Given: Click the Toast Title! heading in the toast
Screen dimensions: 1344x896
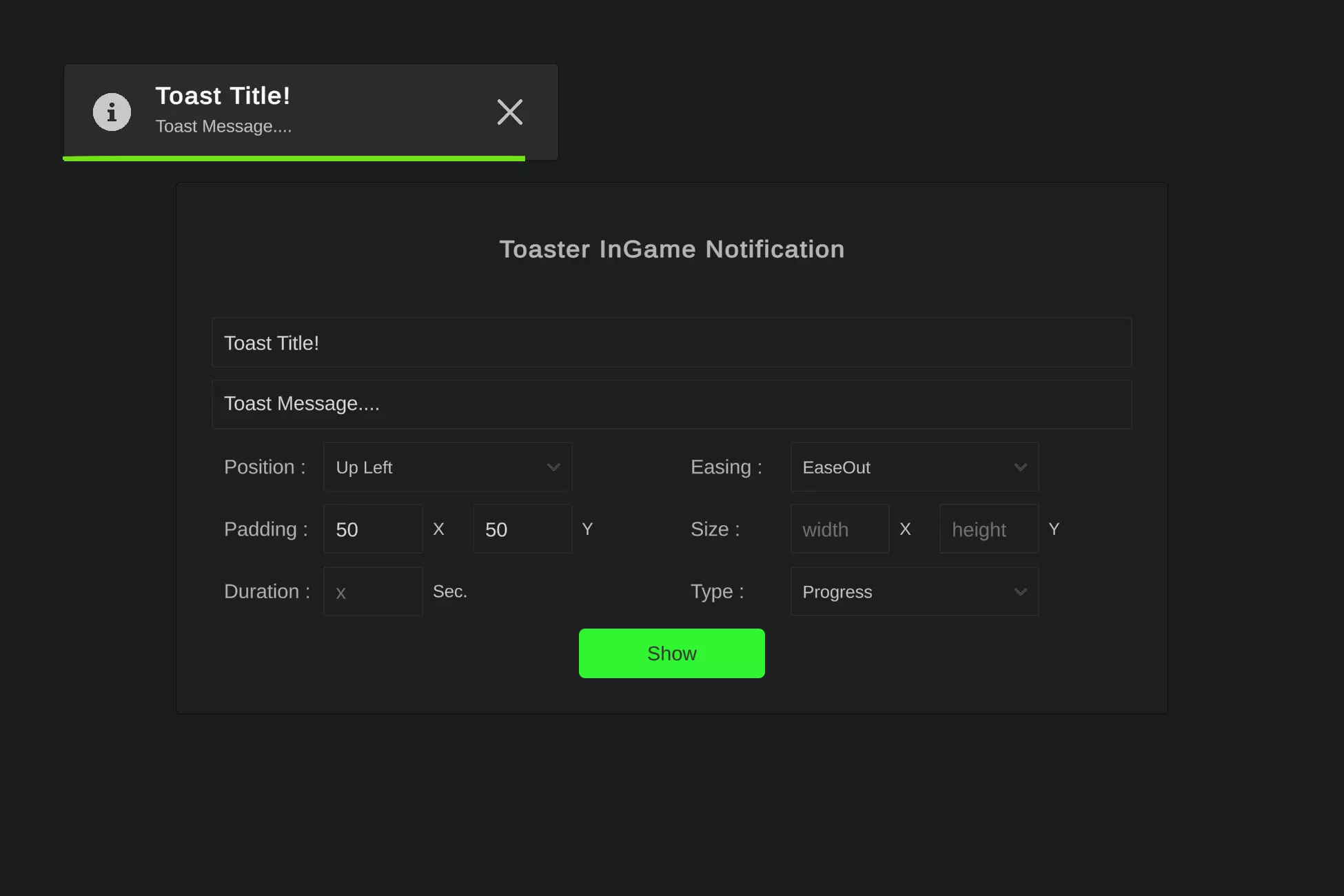Looking at the screenshot, I should click(x=223, y=96).
